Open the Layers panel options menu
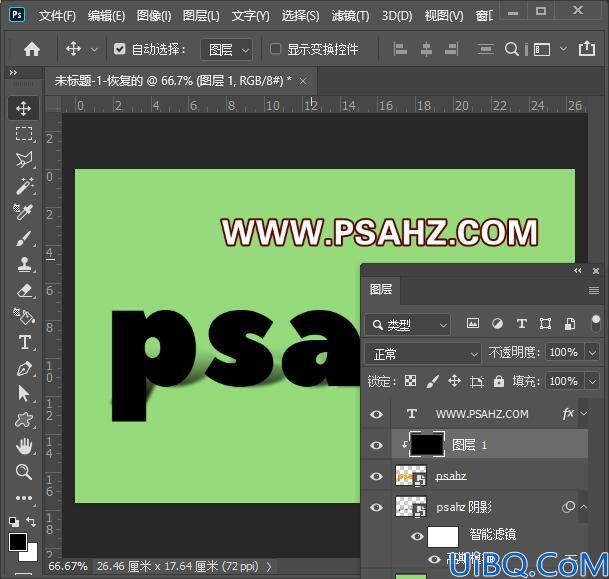This screenshot has height=579, width=609. (594, 290)
